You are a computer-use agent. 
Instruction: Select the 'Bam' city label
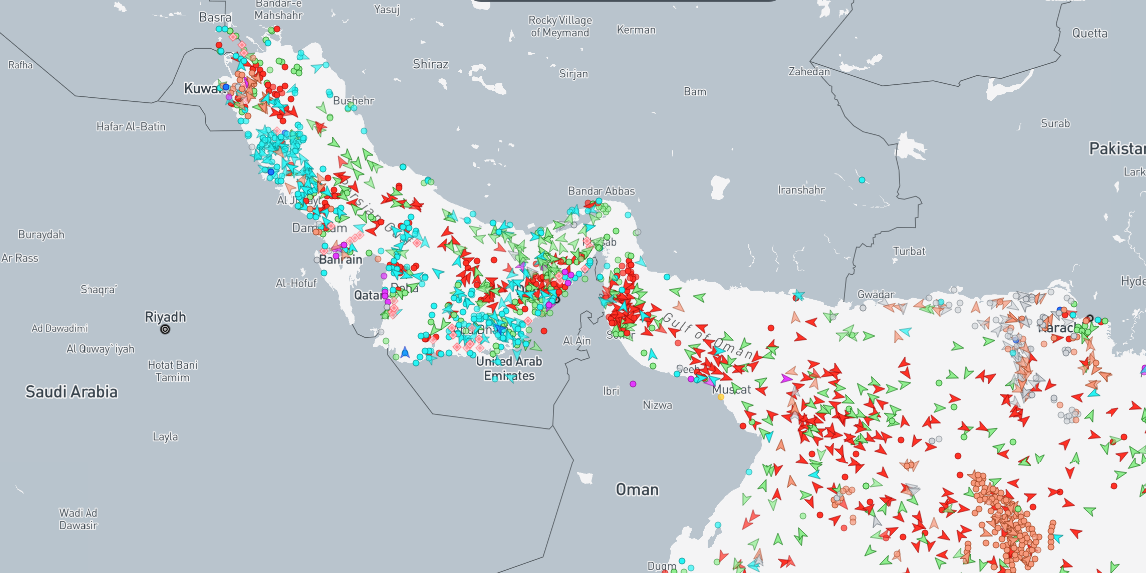(695, 91)
